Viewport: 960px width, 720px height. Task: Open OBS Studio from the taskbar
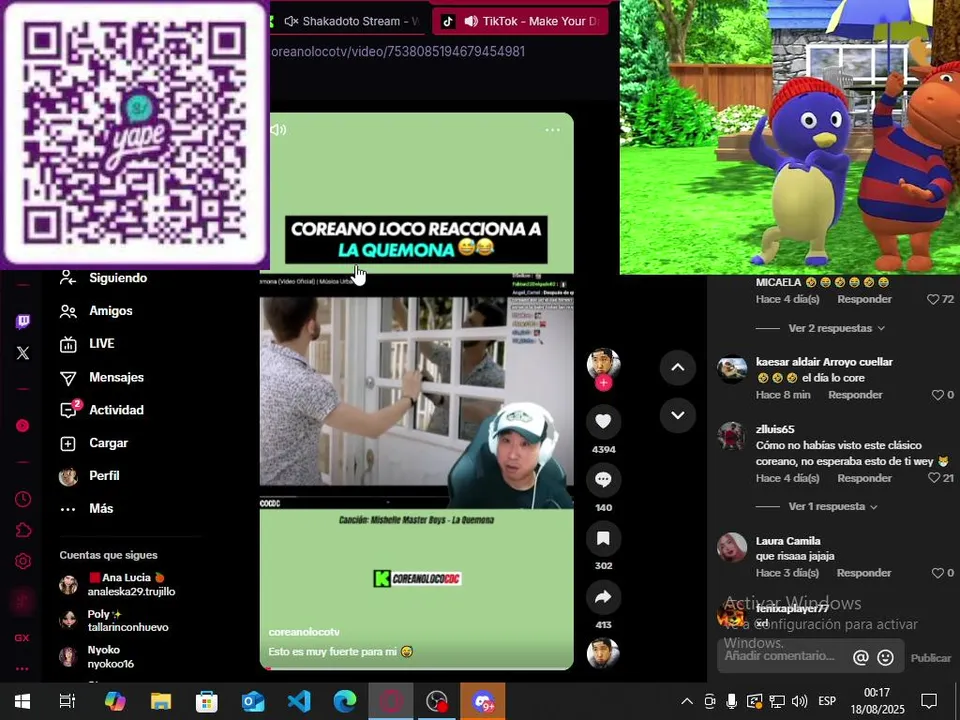tap(437, 701)
